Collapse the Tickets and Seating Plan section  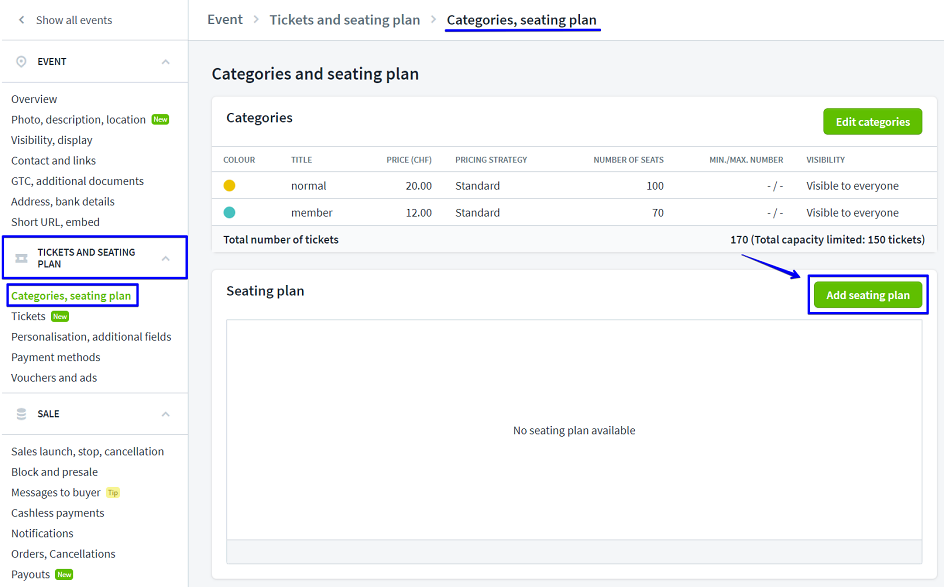166,258
